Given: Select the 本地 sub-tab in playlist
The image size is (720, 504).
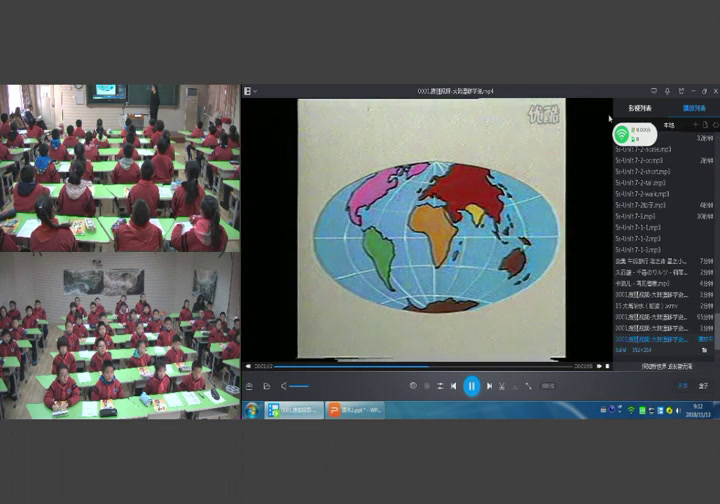Looking at the screenshot, I should point(669,125).
